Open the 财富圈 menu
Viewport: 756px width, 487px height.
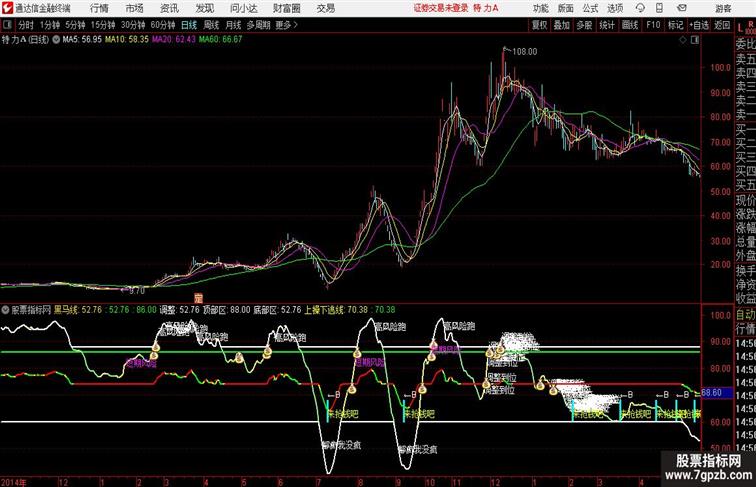point(286,8)
